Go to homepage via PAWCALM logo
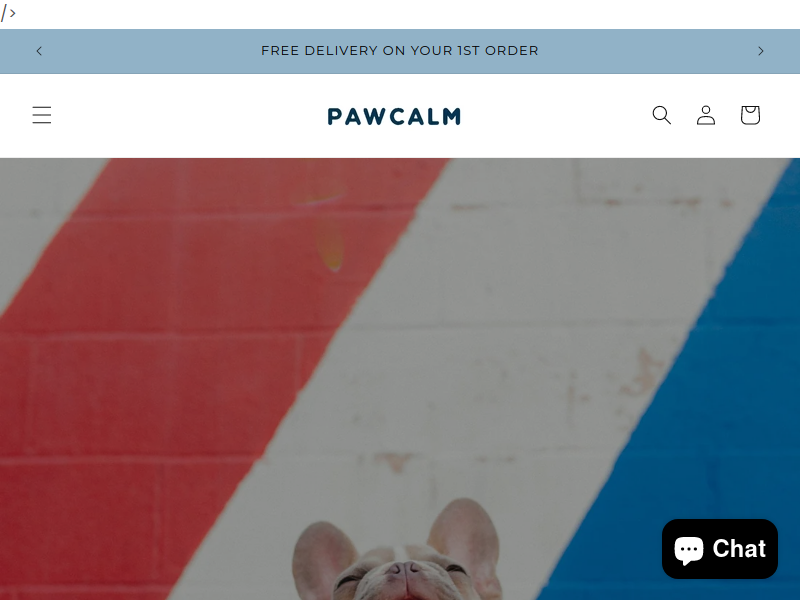Viewport: 800px width, 600px height. [x=394, y=116]
